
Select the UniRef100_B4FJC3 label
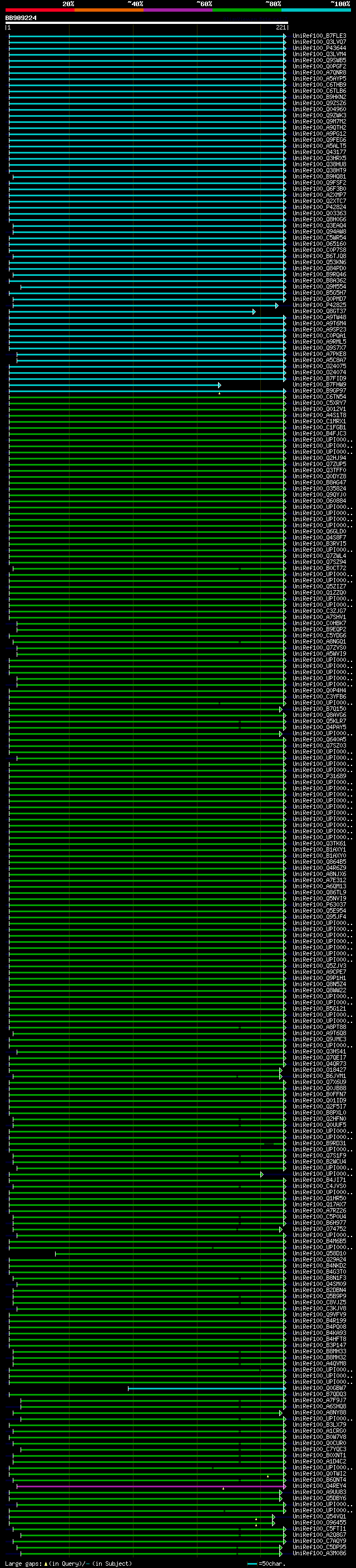319,433
